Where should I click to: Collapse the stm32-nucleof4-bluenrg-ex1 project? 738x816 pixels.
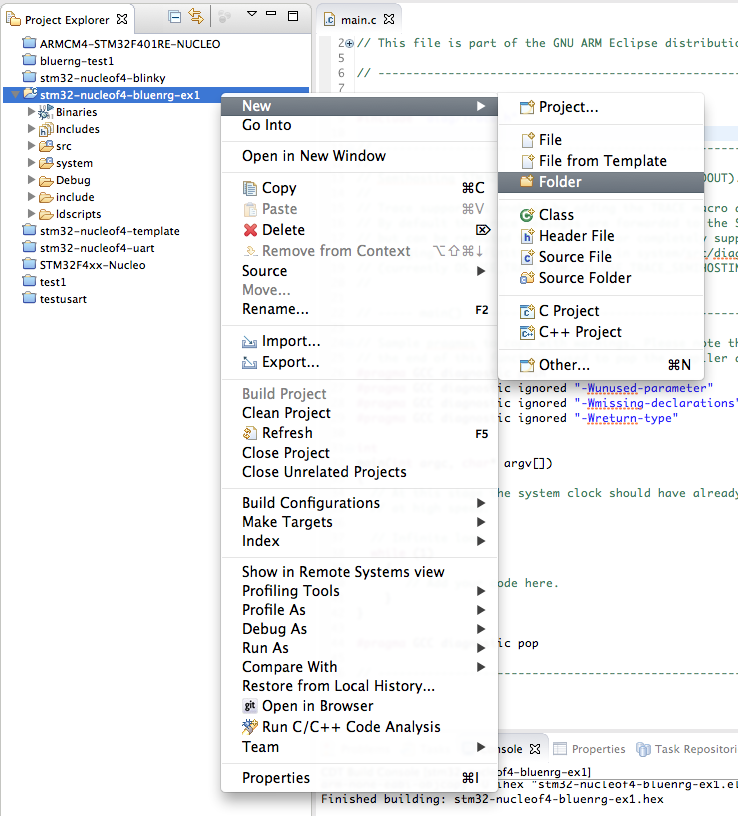tap(16, 95)
